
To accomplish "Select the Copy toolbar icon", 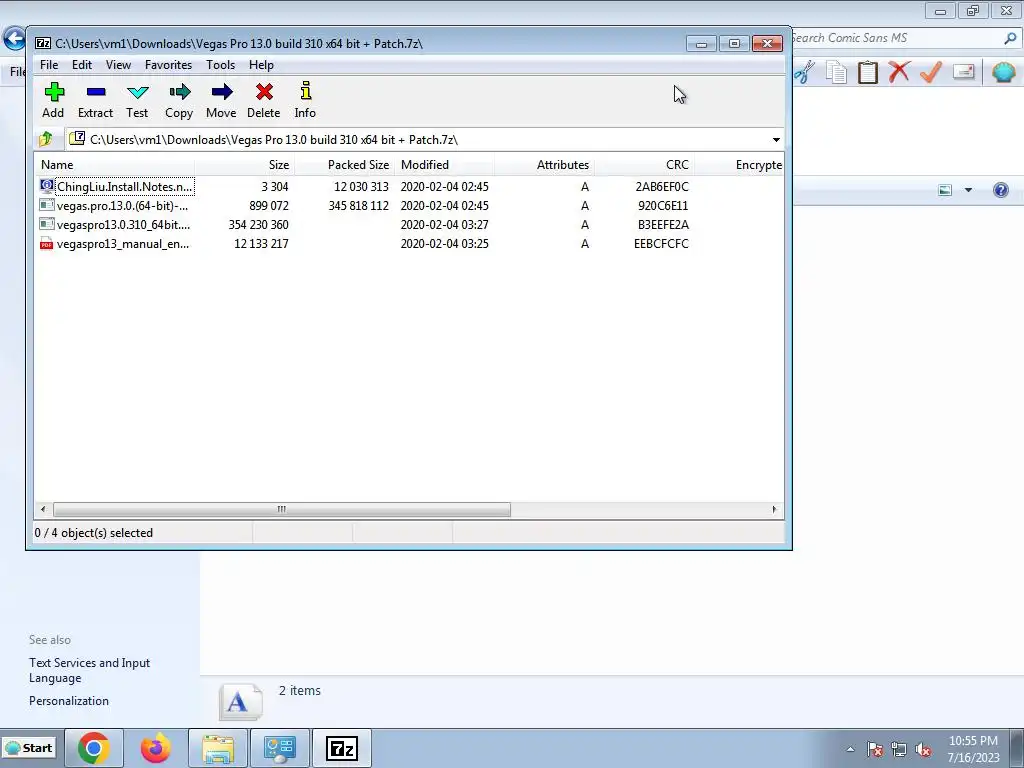I will coord(179,92).
